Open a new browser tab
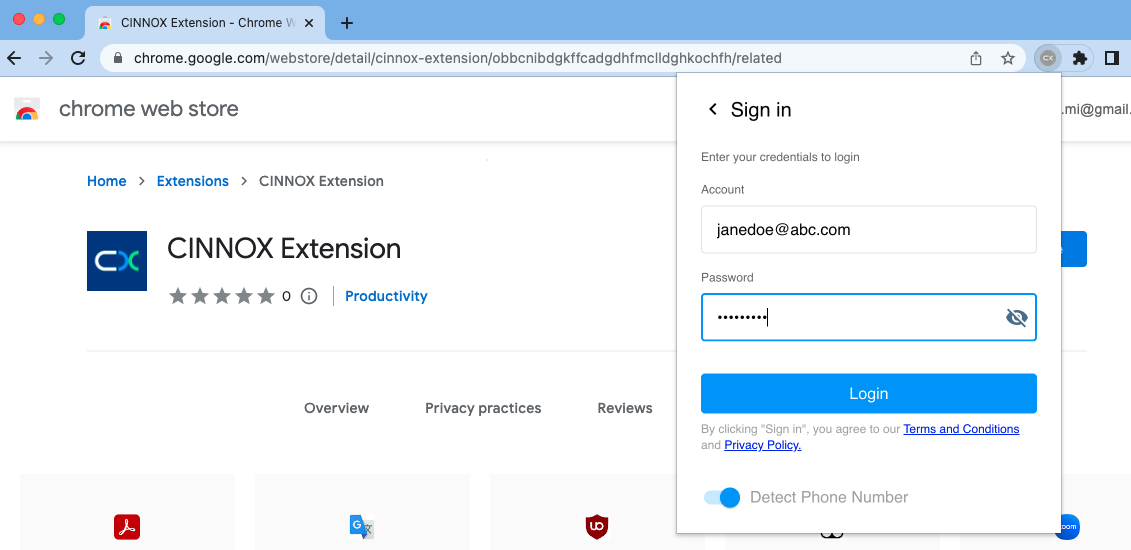 click(x=347, y=23)
